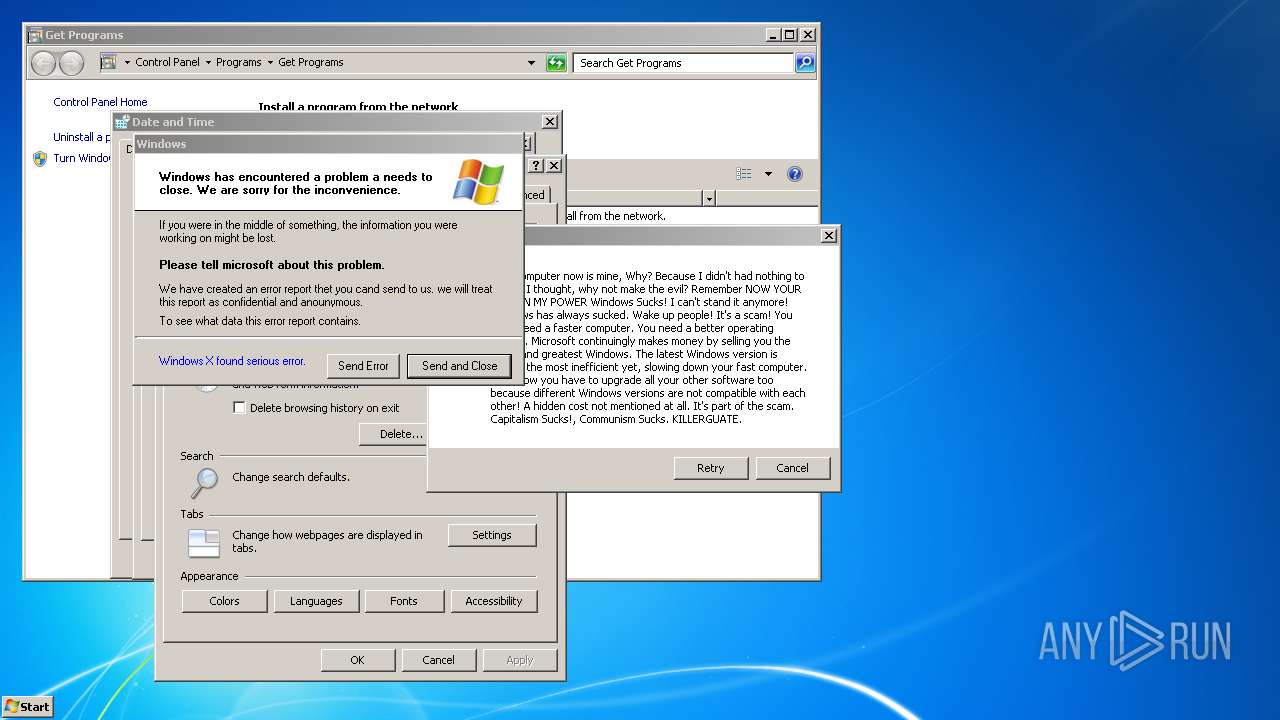The width and height of the screenshot is (1280, 720).
Task: Open the view options dropdown arrow
Action: pyautogui.click(x=768, y=174)
